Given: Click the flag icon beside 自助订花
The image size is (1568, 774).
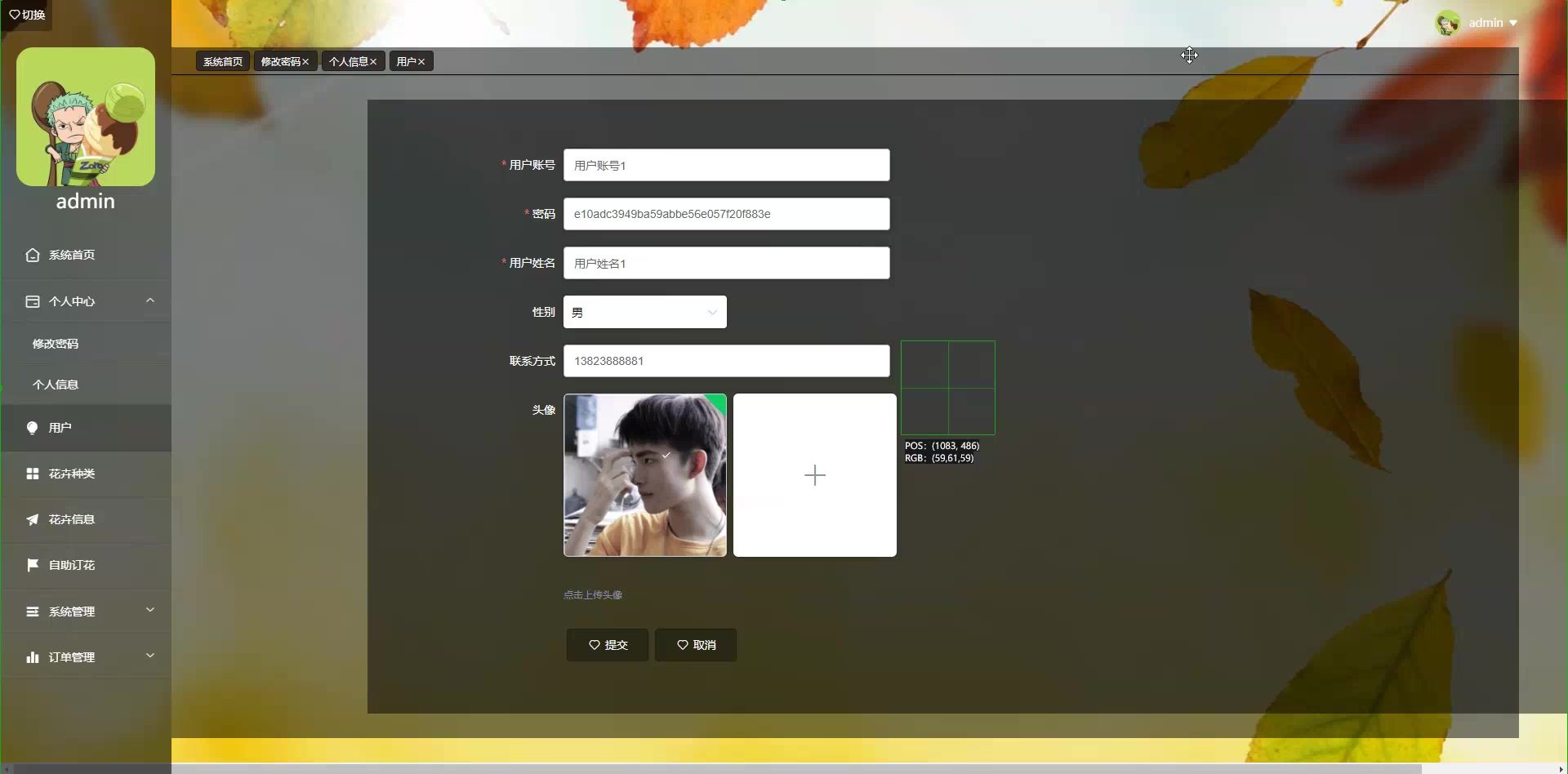Looking at the screenshot, I should pos(33,565).
